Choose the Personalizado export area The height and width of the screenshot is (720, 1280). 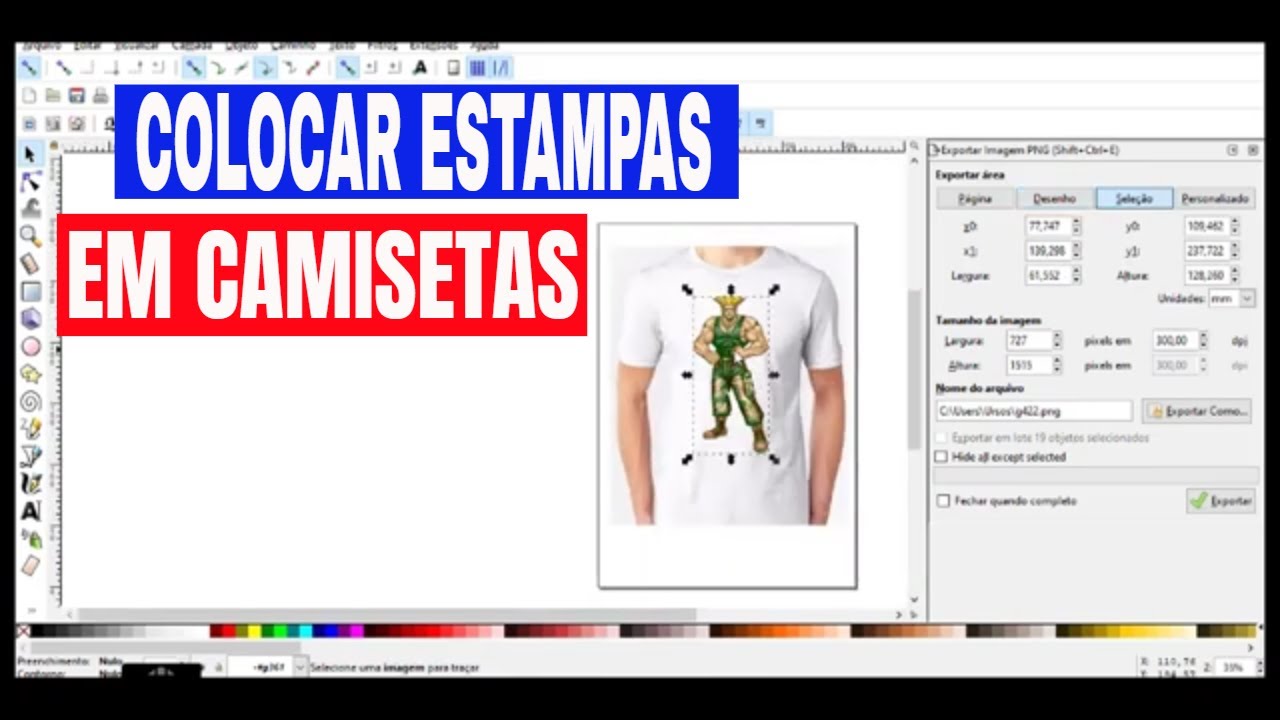(x=1214, y=198)
